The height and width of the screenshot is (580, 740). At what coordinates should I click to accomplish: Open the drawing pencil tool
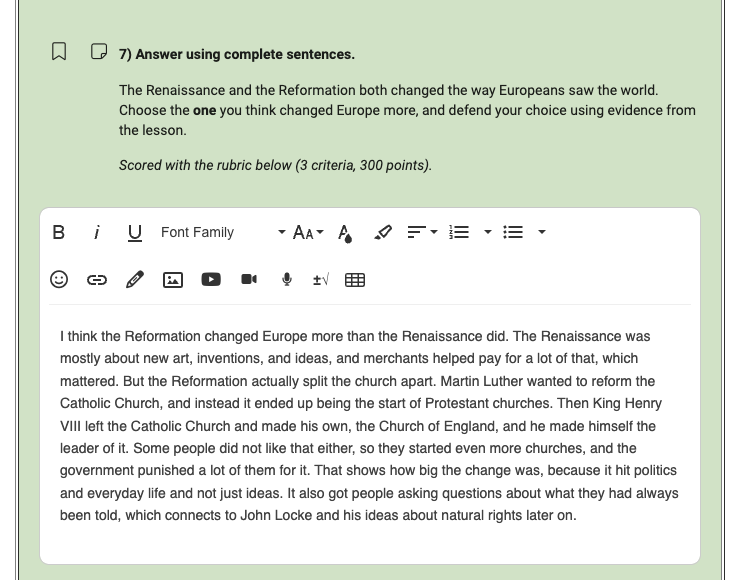(x=135, y=279)
